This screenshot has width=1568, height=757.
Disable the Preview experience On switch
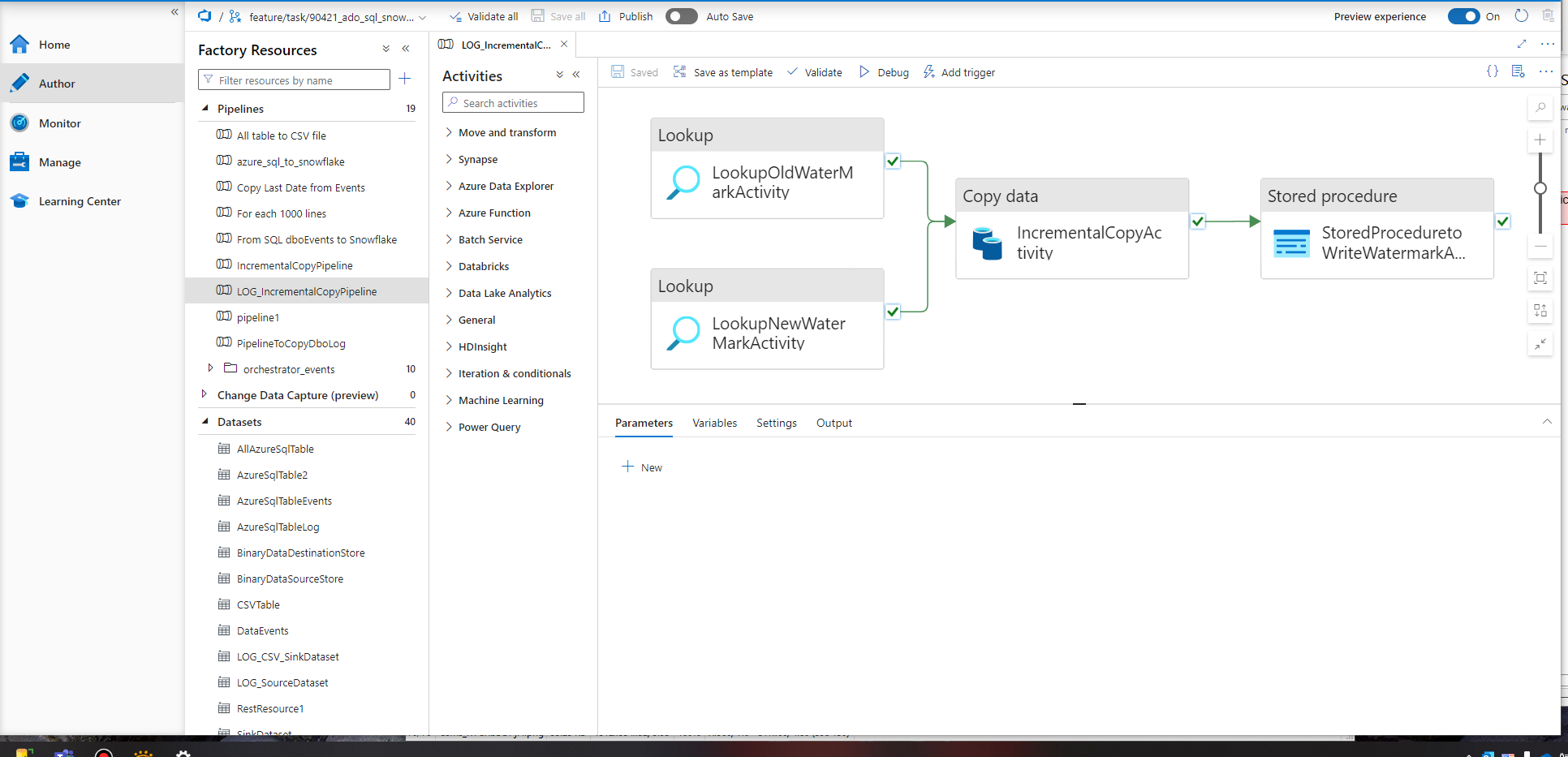pyautogui.click(x=1462, y=16)
